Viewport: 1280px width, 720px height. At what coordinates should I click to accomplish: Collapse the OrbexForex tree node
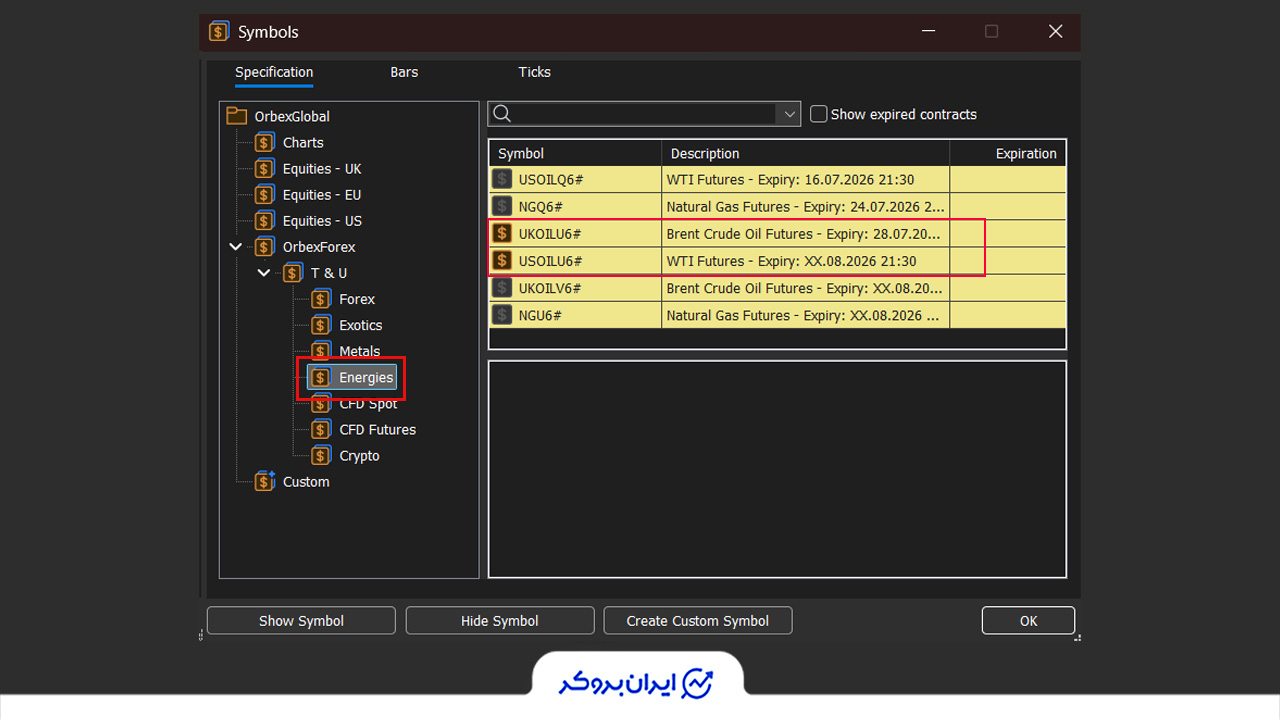[x=235, y=247]
